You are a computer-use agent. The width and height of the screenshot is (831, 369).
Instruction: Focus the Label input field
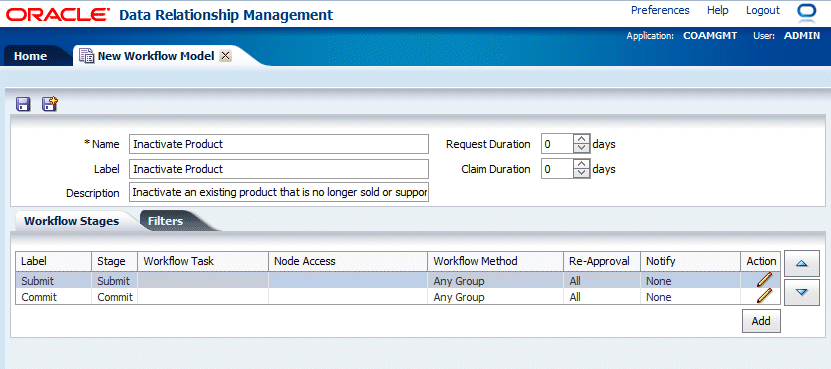(279, 169)
